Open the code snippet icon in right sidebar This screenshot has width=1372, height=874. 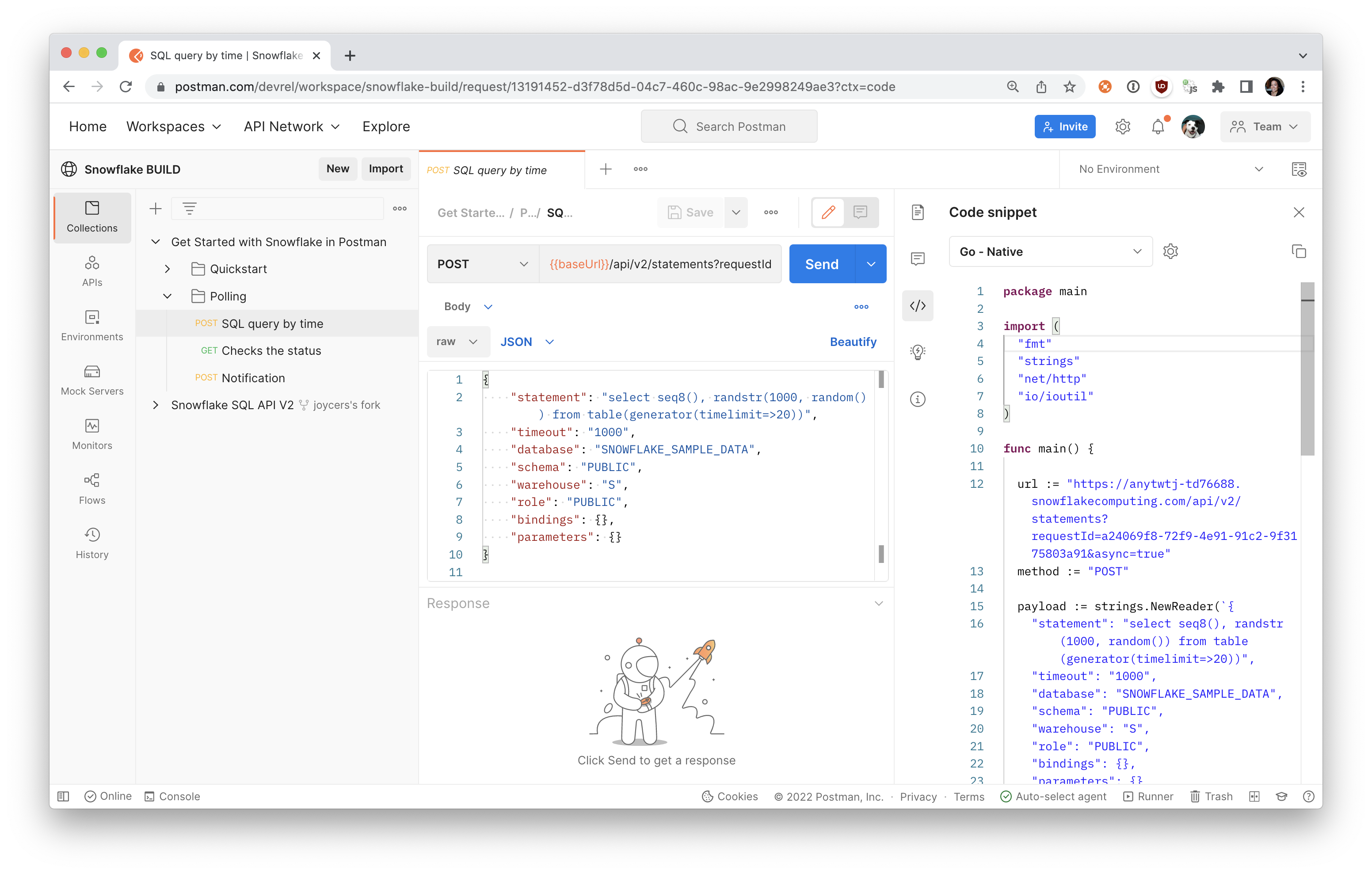917,306
